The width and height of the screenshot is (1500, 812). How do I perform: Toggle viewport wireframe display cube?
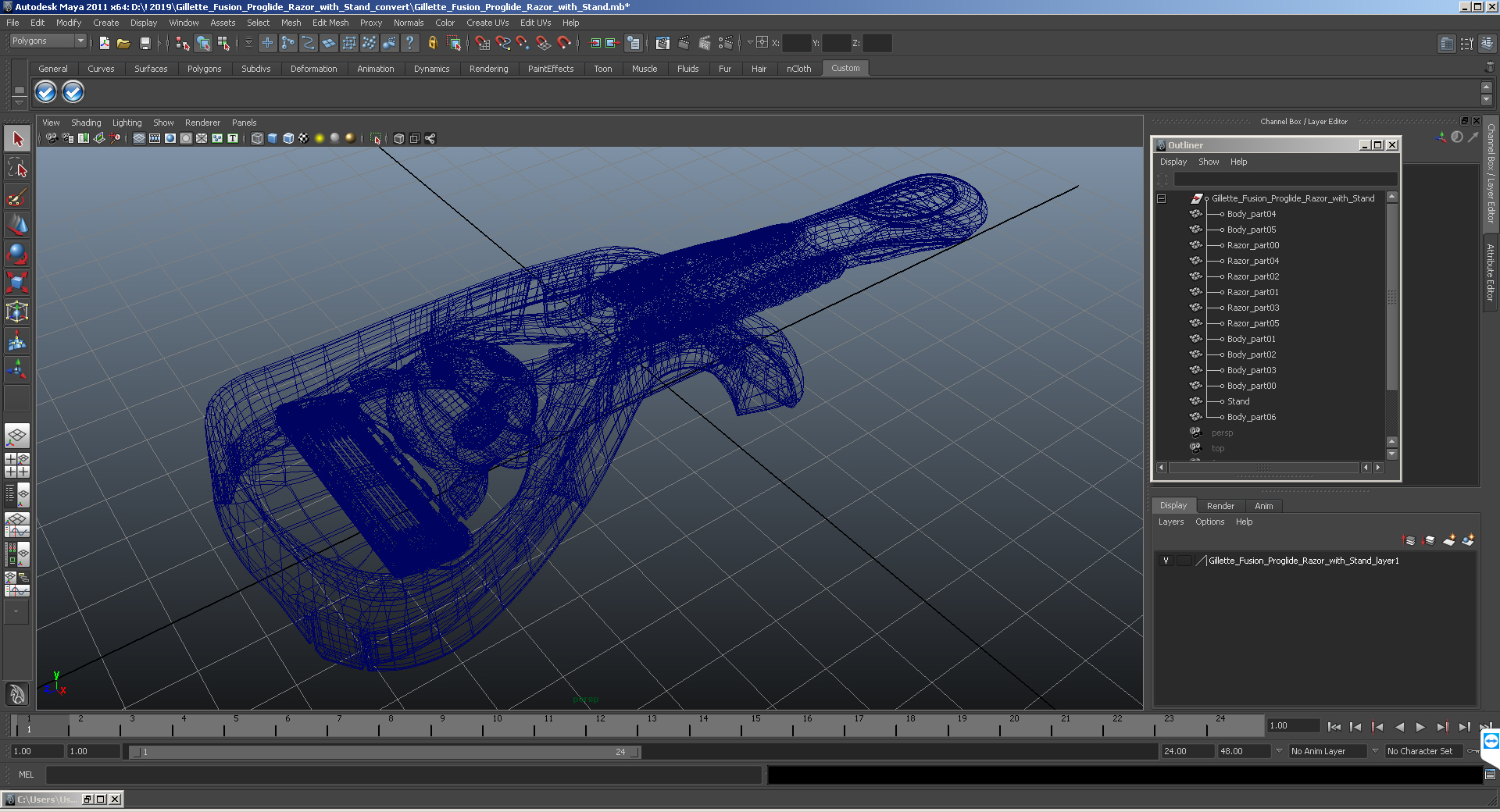(257, 138)
